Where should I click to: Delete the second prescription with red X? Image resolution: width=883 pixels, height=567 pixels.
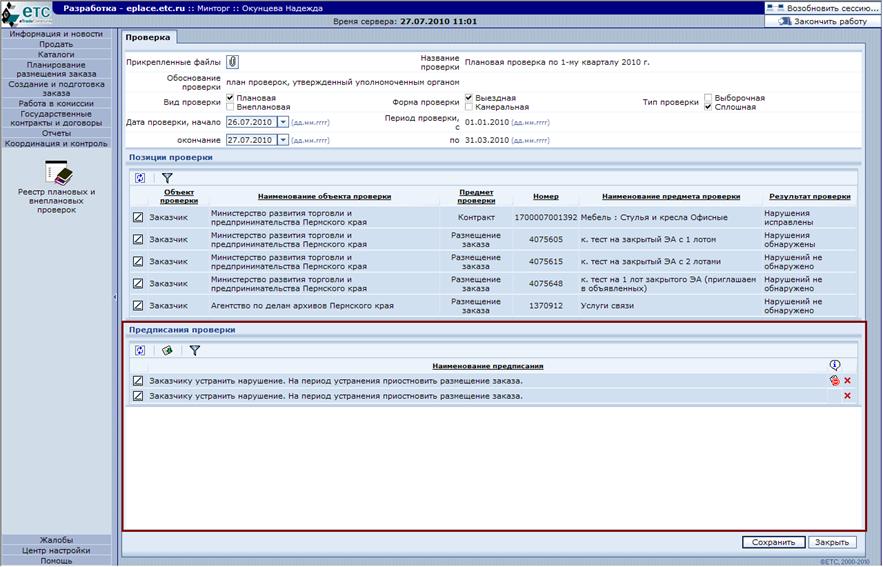[847, 396]
